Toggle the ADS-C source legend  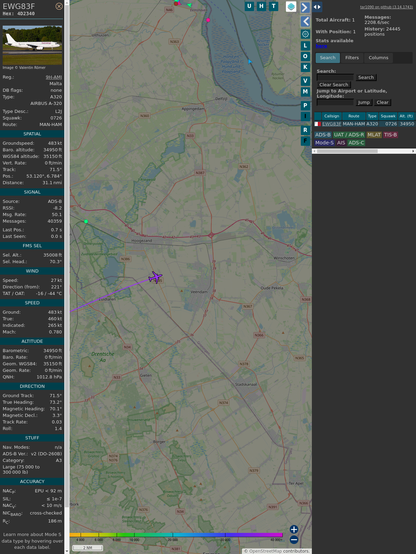click(x=356, y=143)
